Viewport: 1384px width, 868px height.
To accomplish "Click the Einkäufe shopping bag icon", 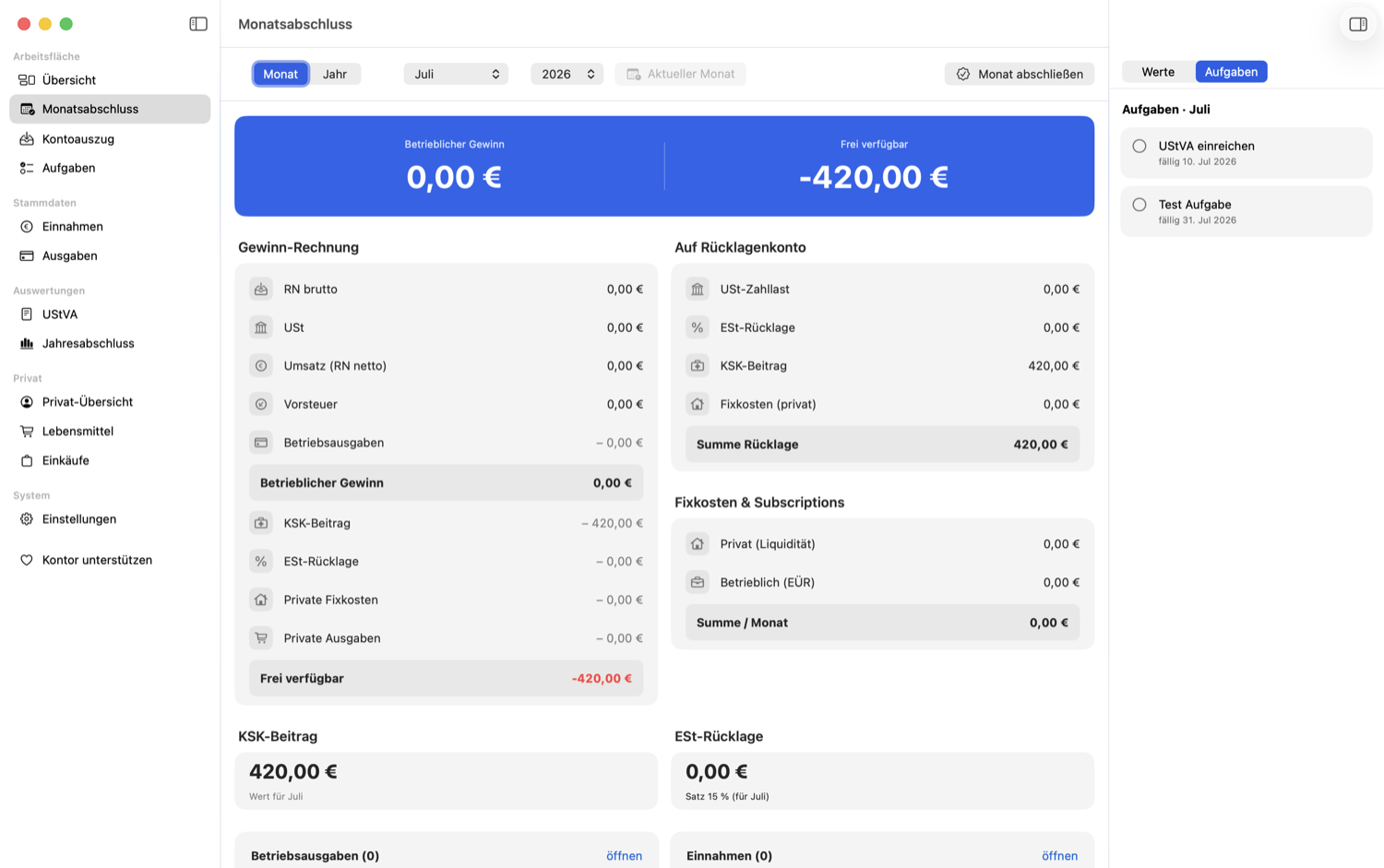I will [27, 460].
